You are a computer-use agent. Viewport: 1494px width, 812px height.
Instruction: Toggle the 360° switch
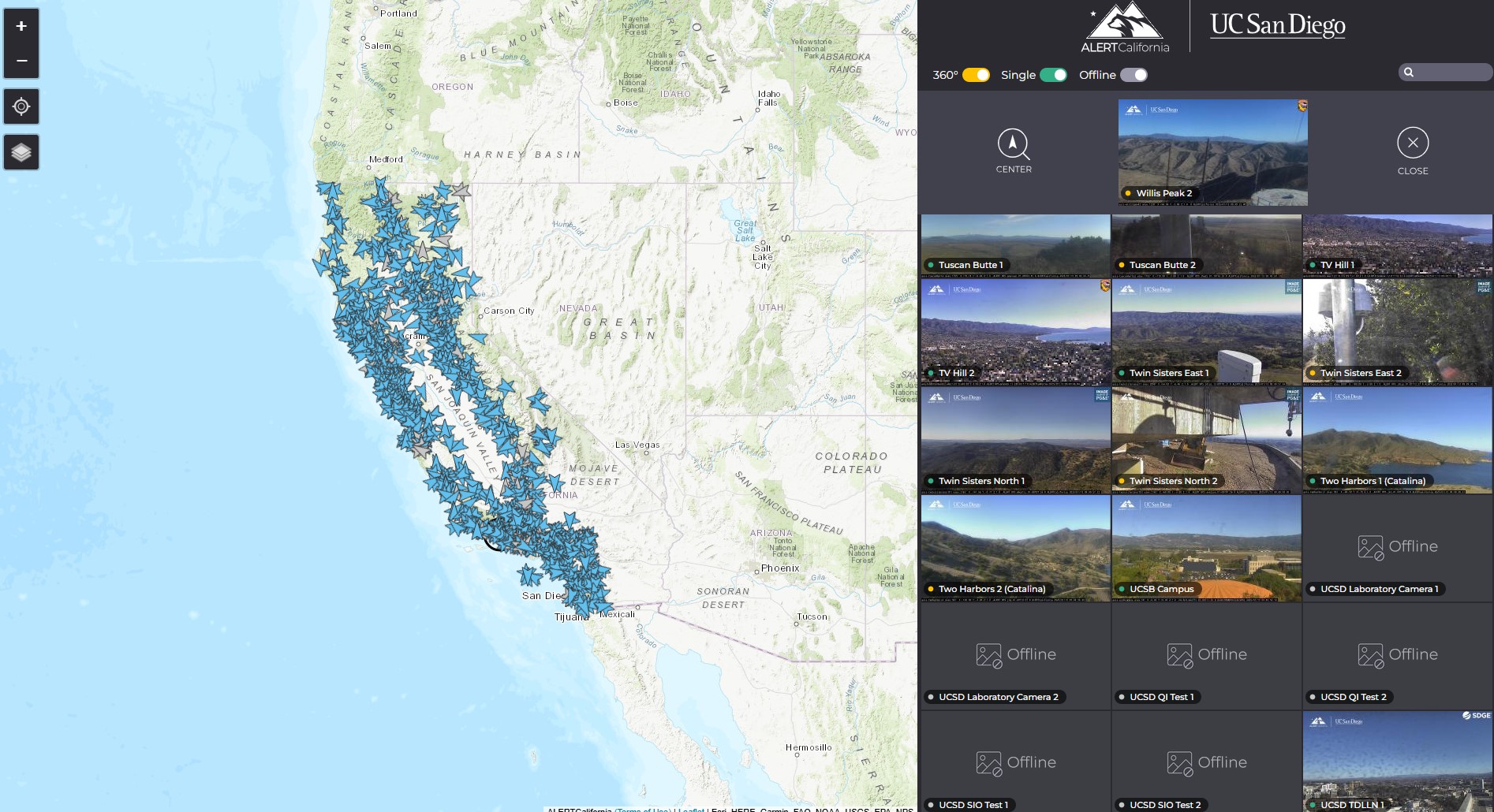pyautogui.click(x=976, y=75)
